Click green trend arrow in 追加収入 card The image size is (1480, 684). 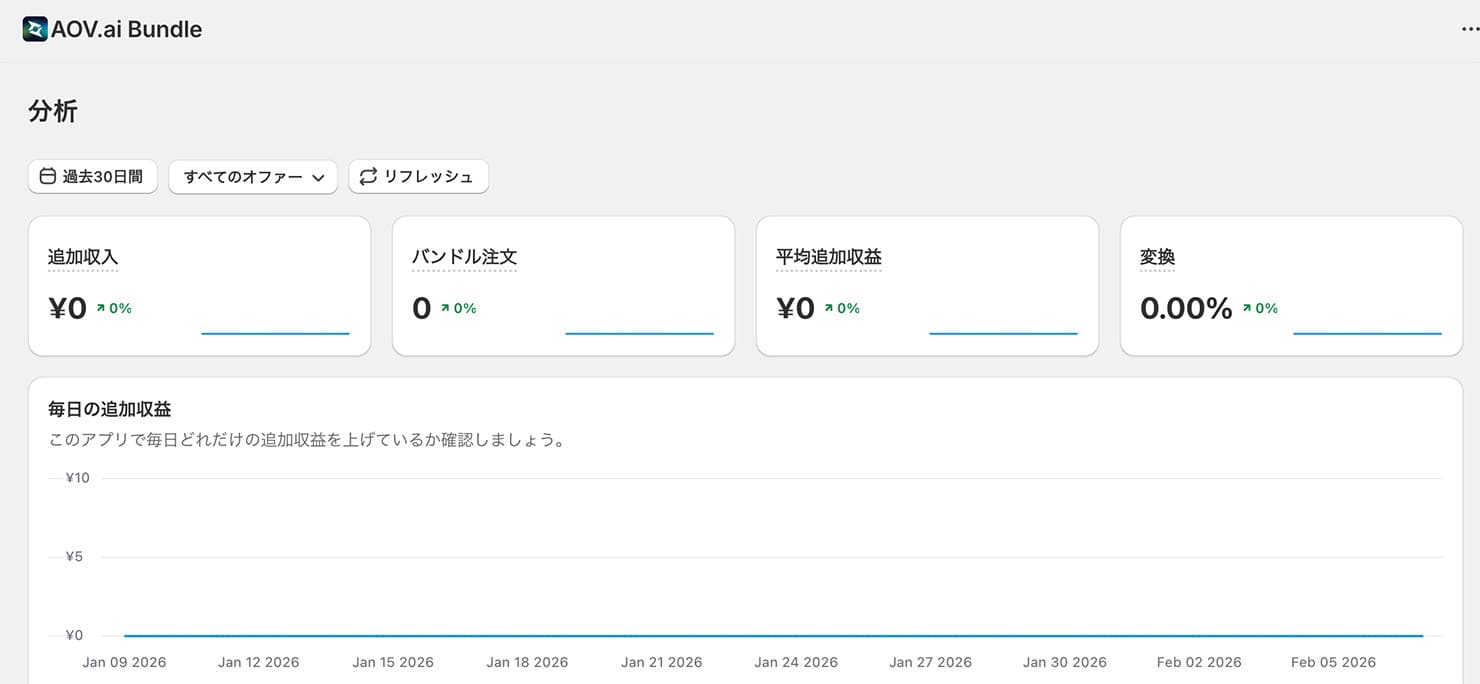coord(101,309)
